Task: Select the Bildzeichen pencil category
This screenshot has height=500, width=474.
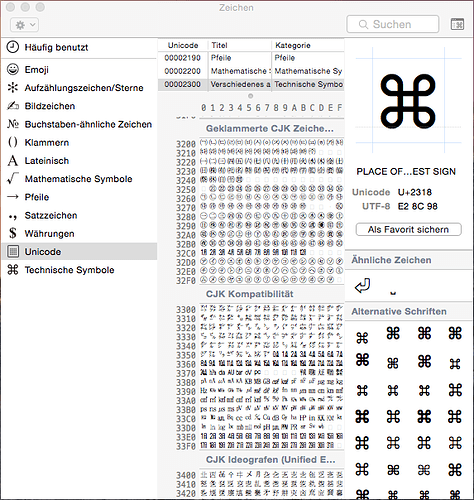Action: 79,106
